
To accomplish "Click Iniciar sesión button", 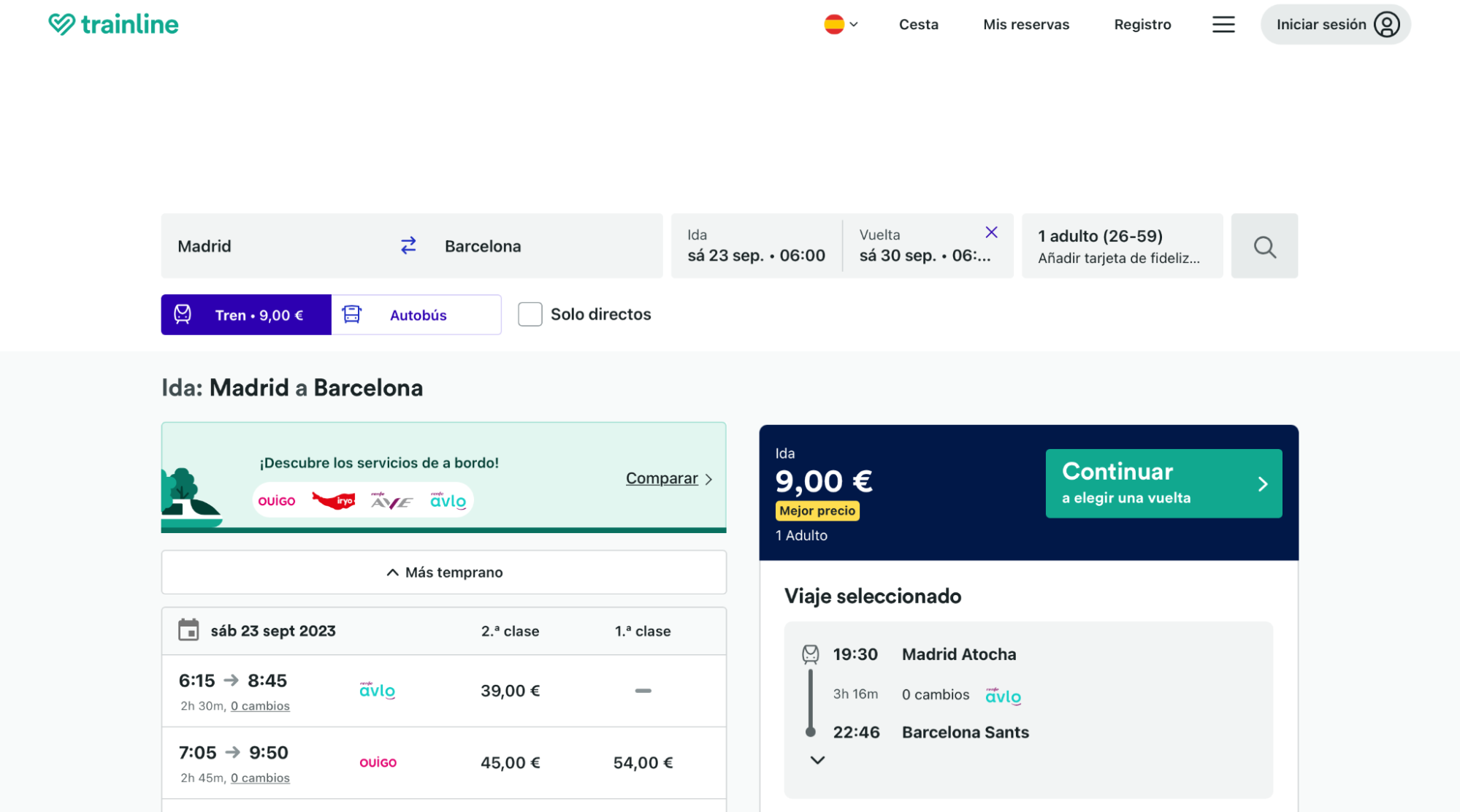I will [x=1335, y=24].
